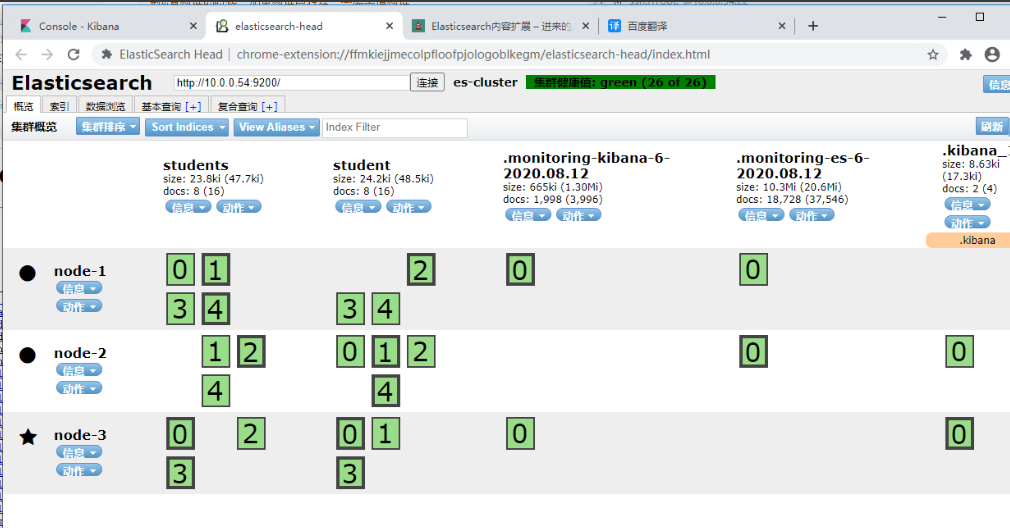Go back using browser back arrow
The width and height of the screenshot is (1010, 528).
pyautogui.click(x=21, y=55)
